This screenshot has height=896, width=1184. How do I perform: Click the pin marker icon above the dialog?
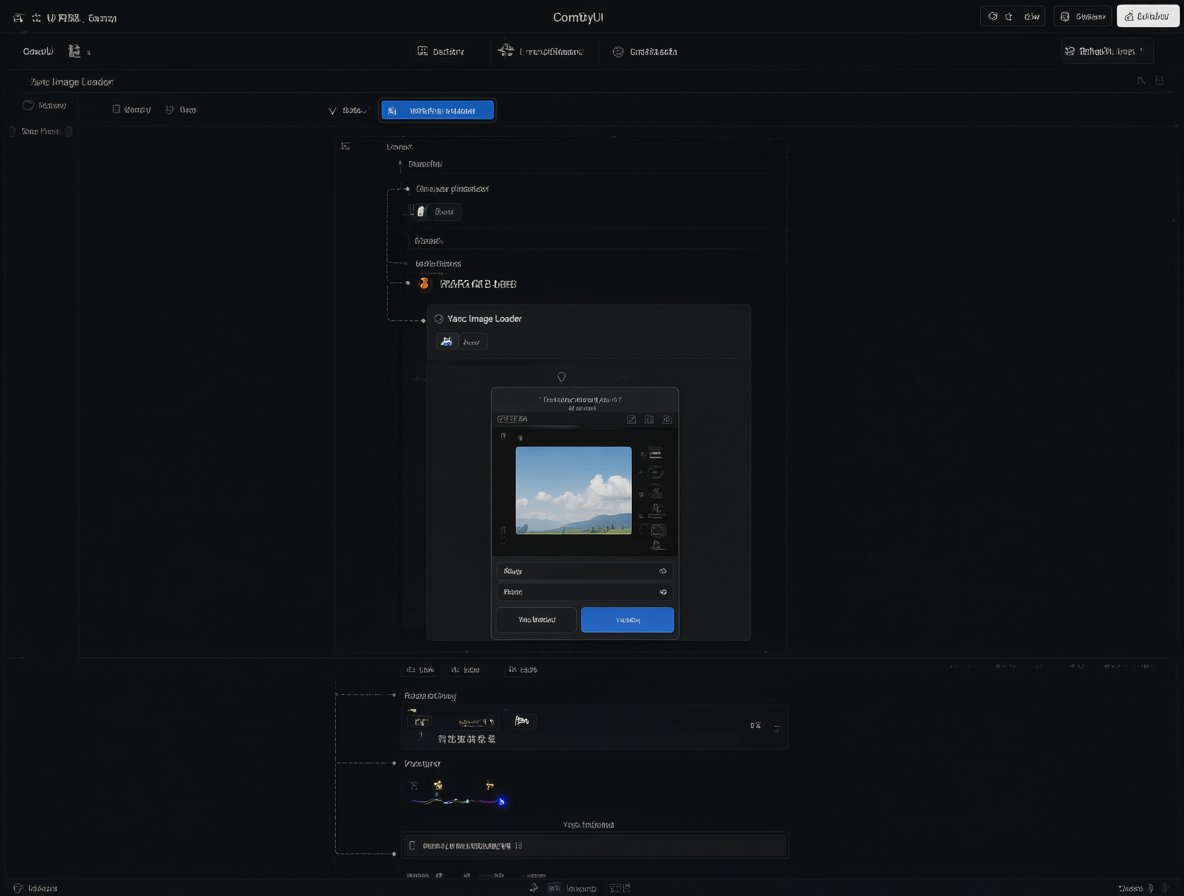[561, 377]
